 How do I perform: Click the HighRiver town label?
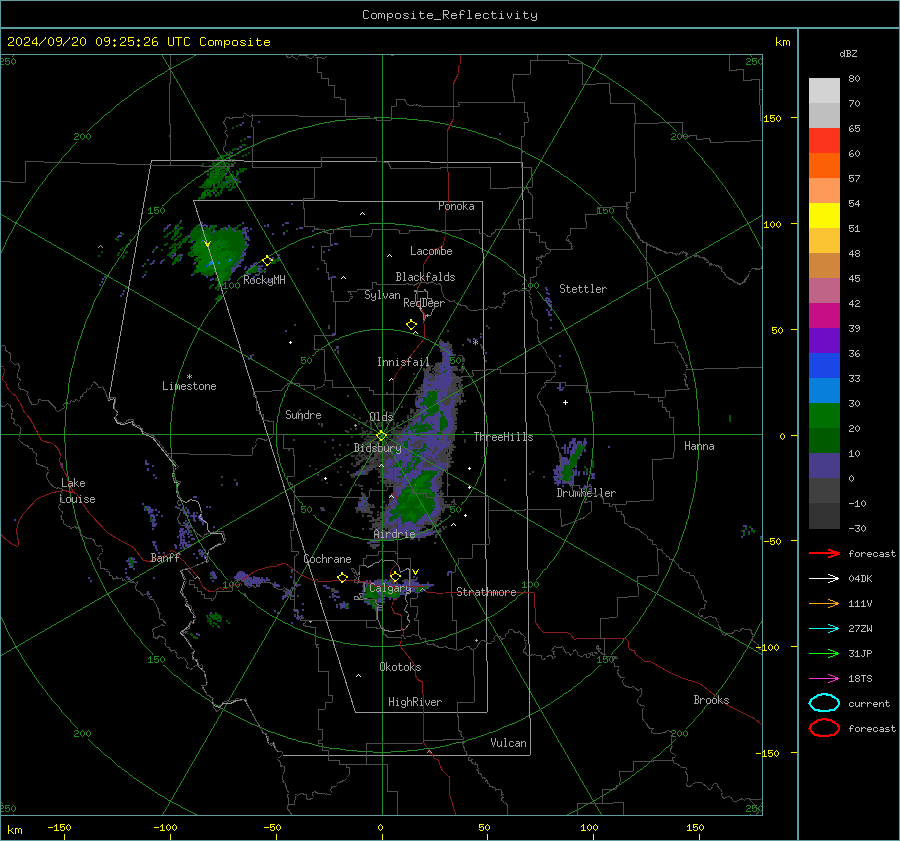415,703
